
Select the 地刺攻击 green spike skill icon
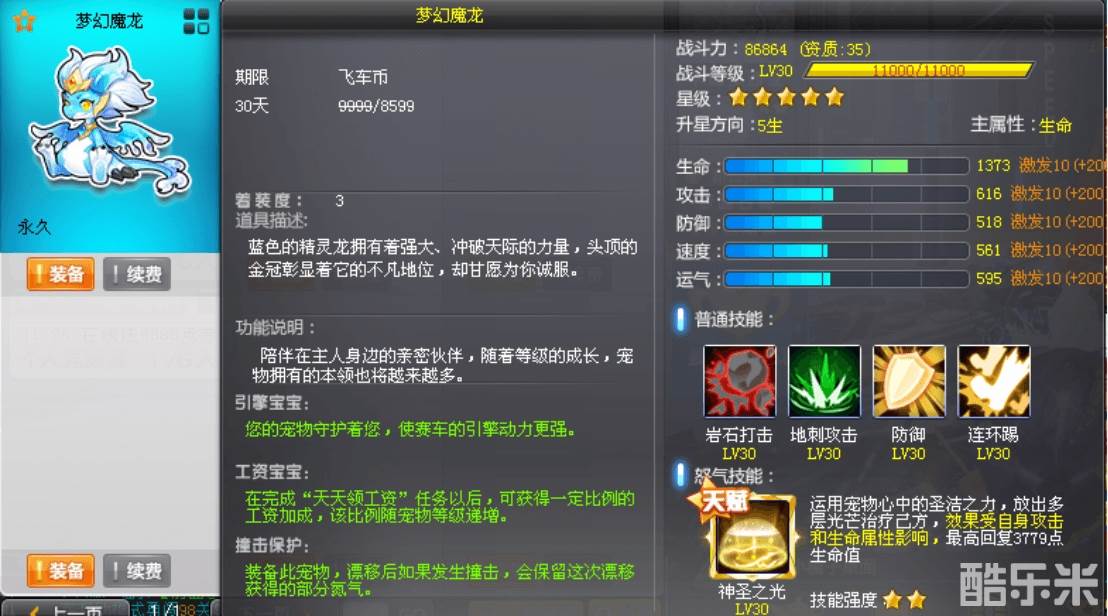click(824, 381)
